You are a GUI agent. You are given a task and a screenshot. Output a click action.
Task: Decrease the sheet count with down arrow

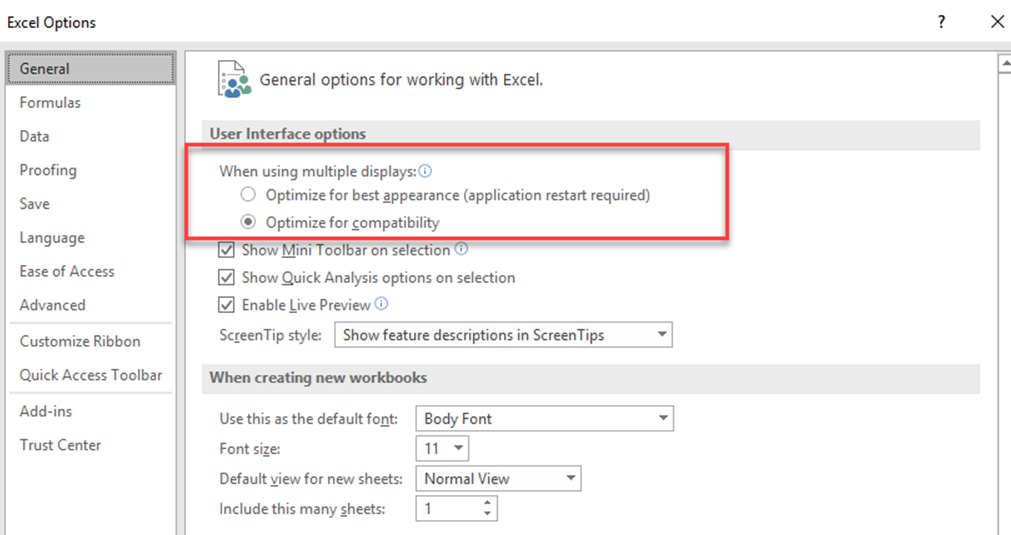pyautogui.click(x=487, y=514)
